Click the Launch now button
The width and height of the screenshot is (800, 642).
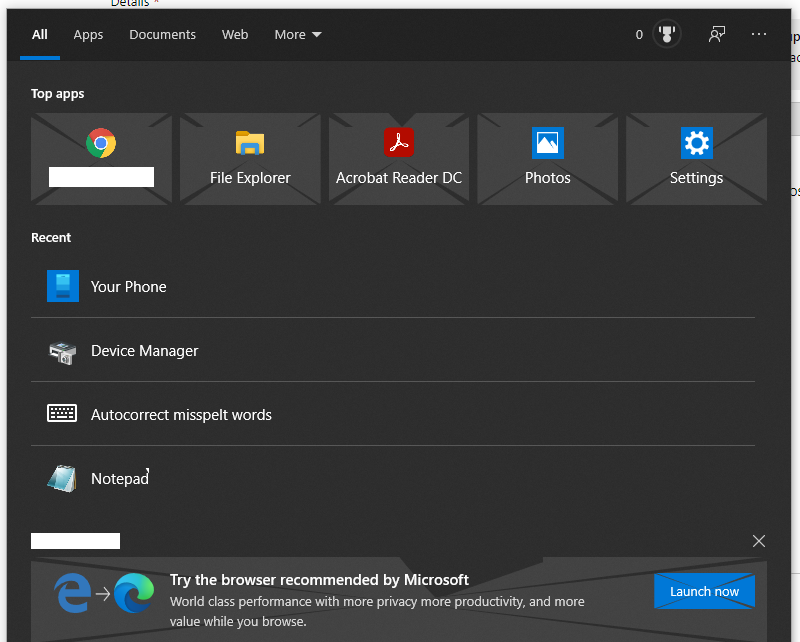704,591
